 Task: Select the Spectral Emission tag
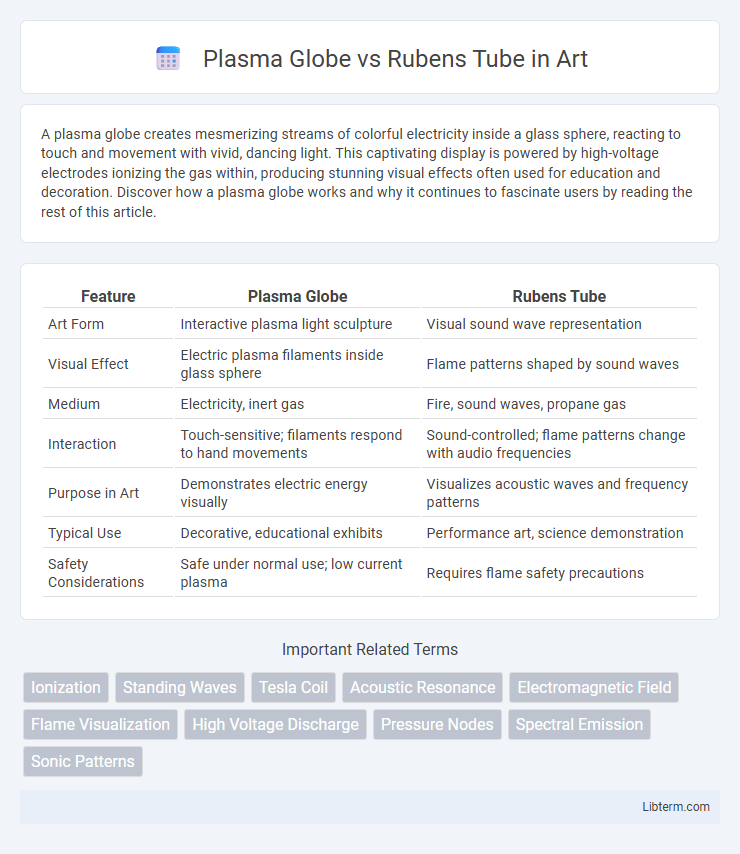[579, 724]
